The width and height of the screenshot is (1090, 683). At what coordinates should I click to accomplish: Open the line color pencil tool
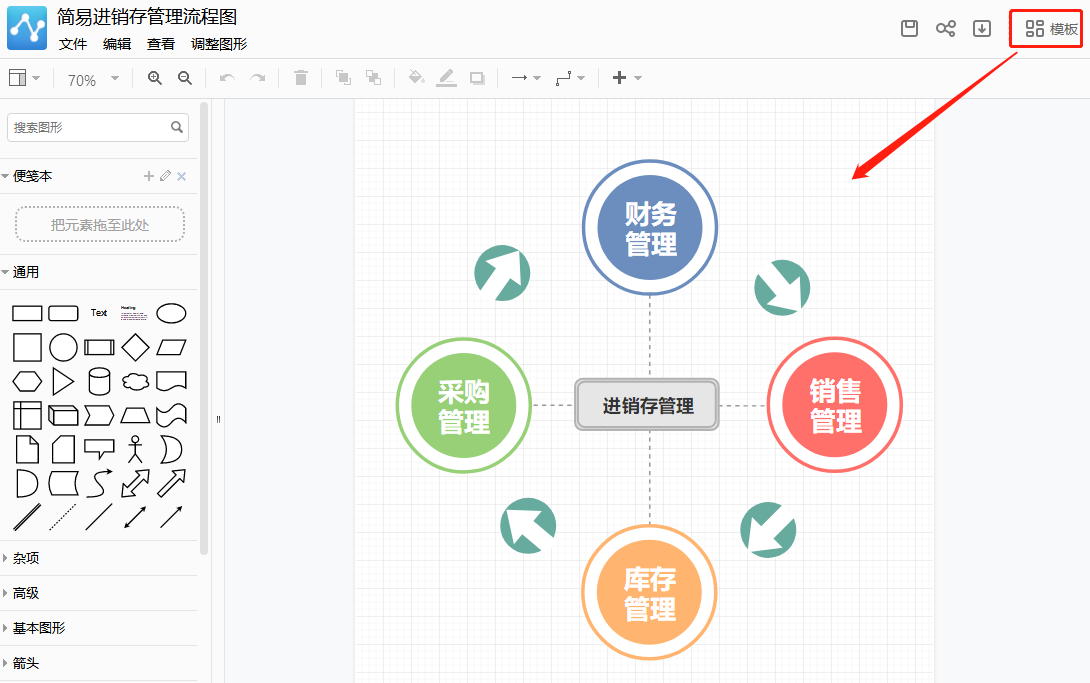click(x=446, y=78)
